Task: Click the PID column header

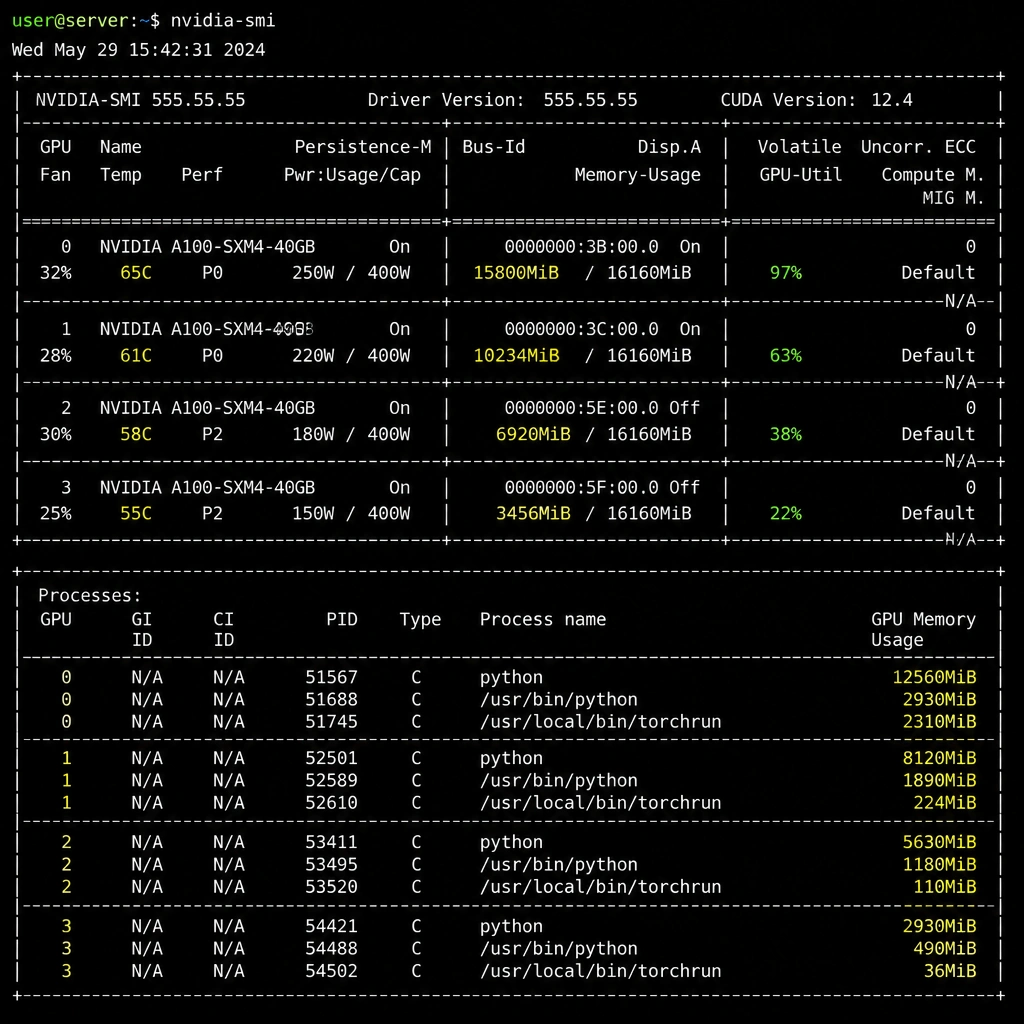Action: tap(342, 619)
